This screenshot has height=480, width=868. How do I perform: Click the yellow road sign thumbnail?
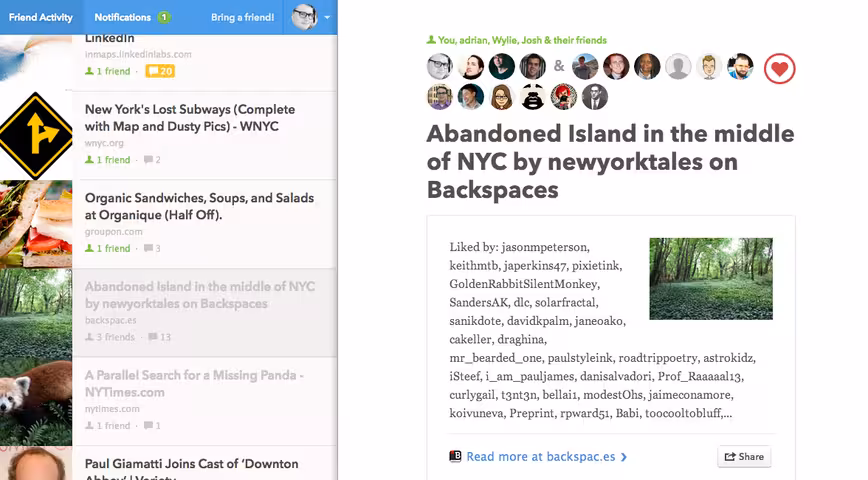tap(36, 135)
